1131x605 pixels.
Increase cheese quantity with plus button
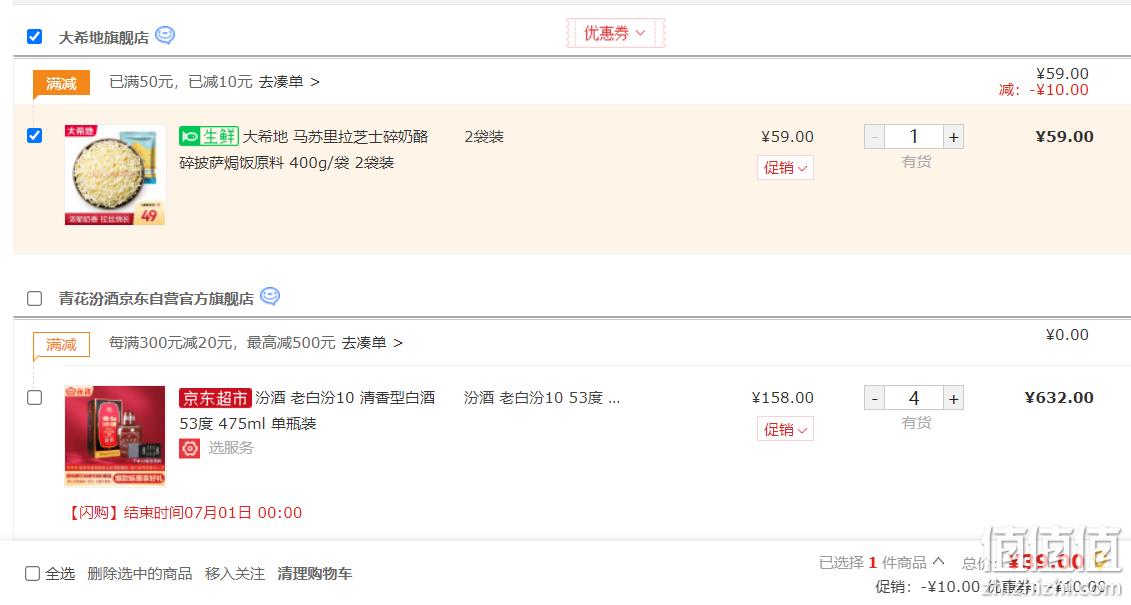click(954, 137)
